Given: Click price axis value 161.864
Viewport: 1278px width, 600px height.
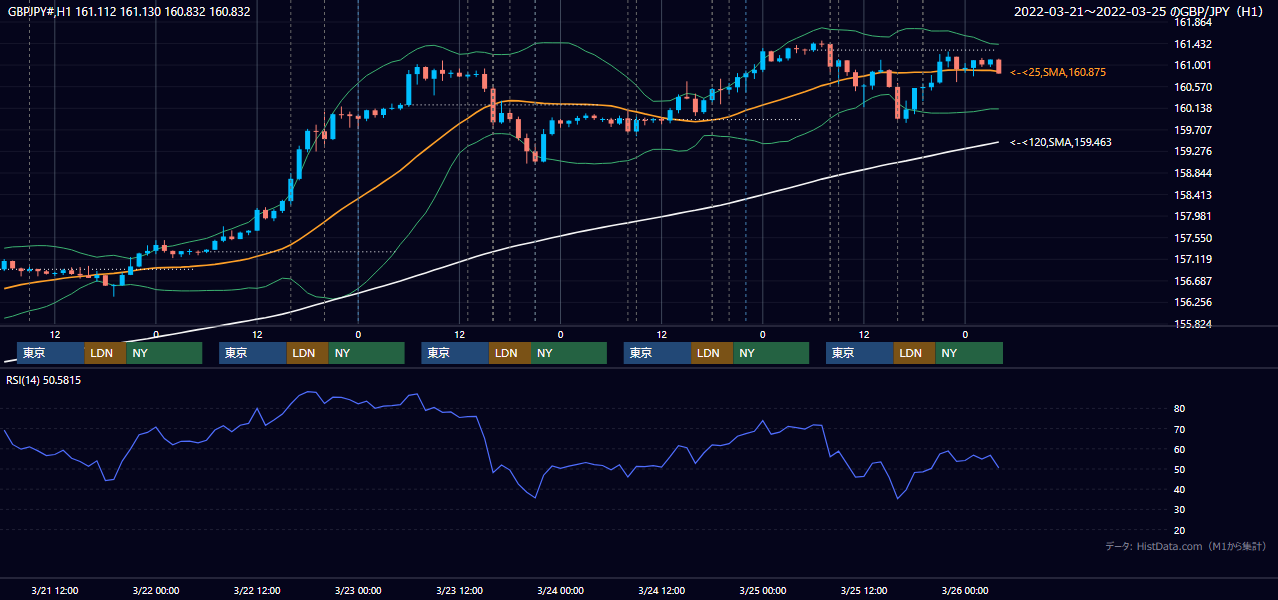Looking at the screenshot, I should click(1193, 22).
